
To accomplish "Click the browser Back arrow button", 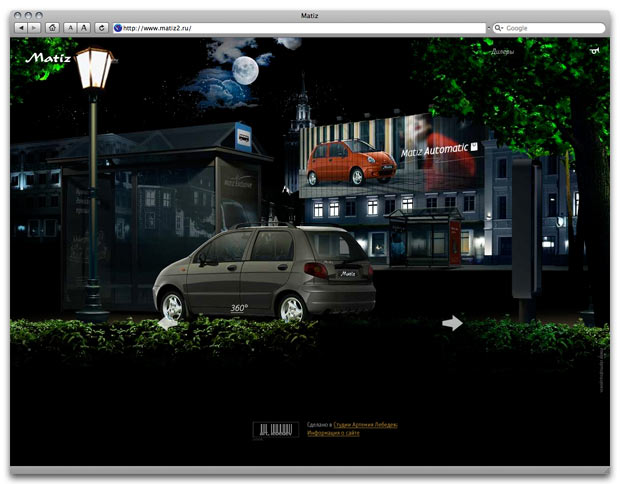I will pyautogui.click(x=21, y=28).
